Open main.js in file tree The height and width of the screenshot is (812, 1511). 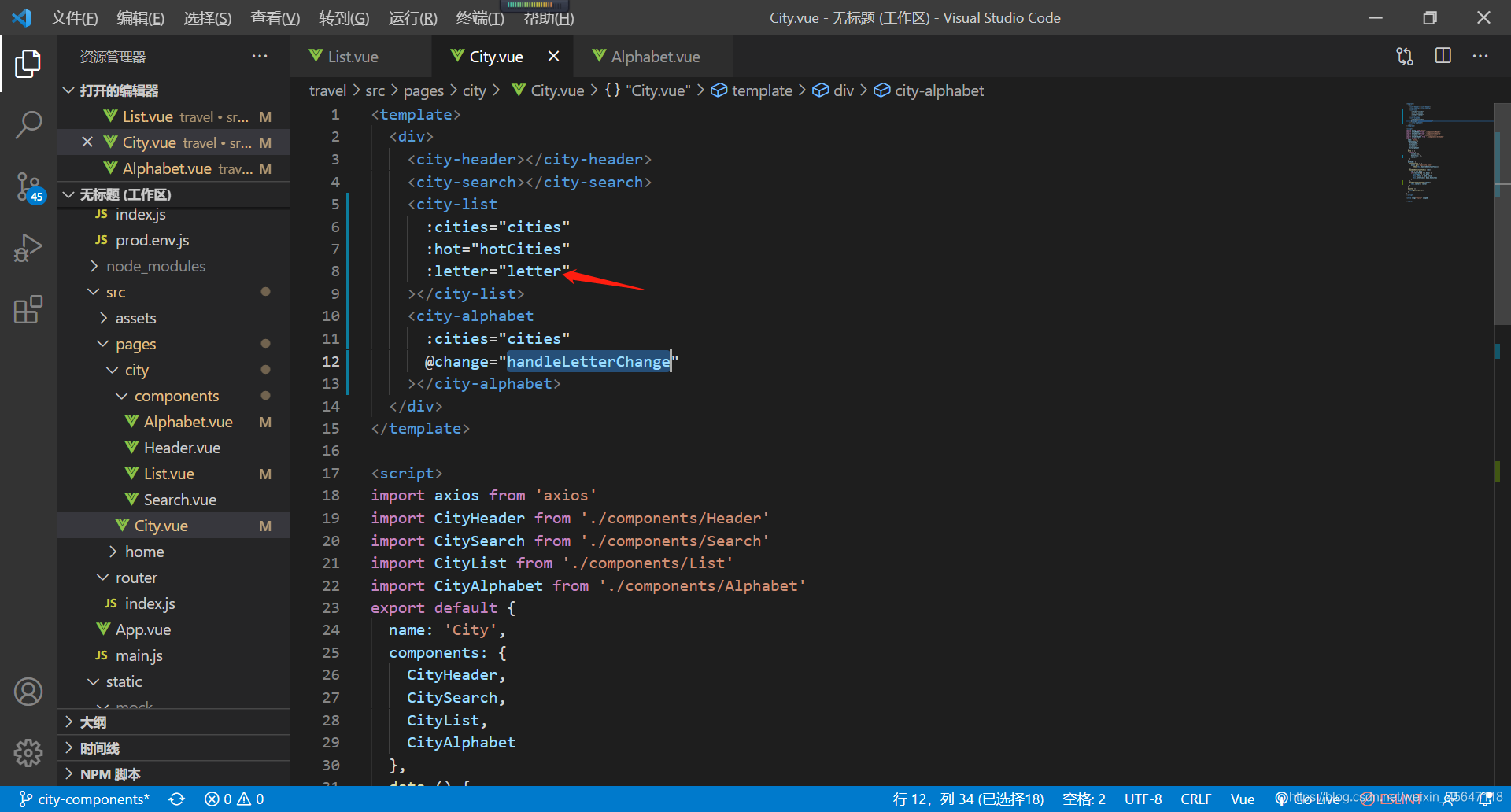coord(173,655)
